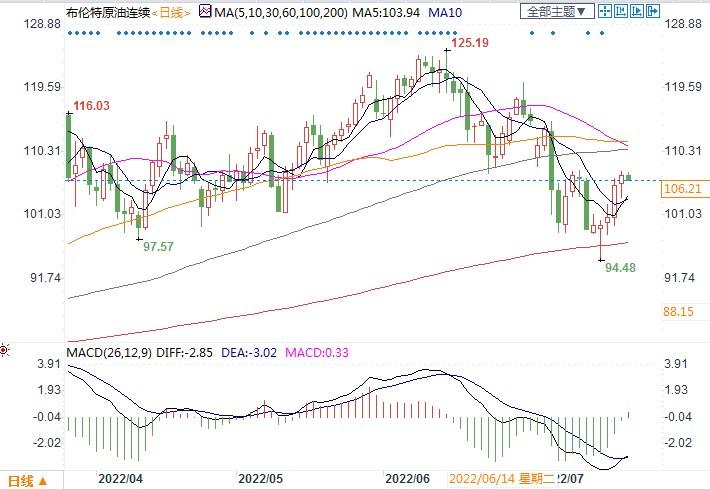
Task: Click the 97.57 low price label
Action: click(158, 246)
